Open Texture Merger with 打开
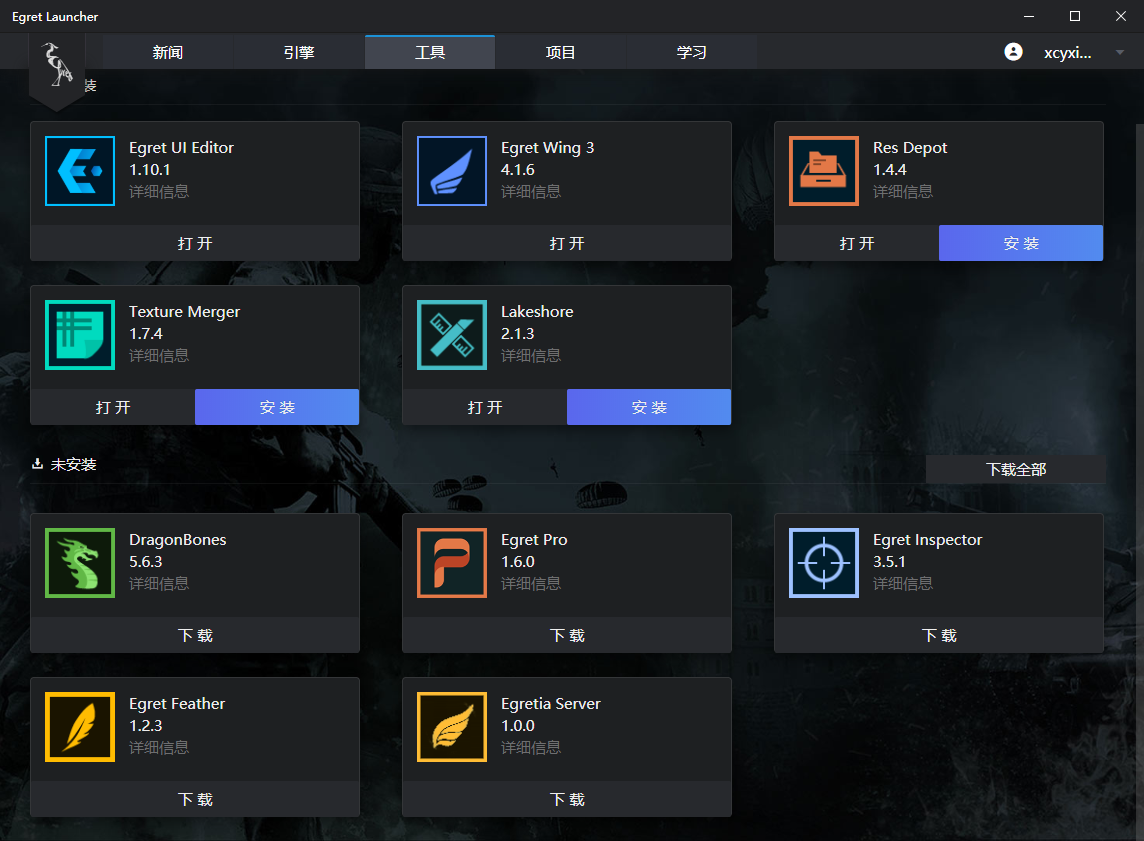Viewport: 1144px width, 841px height. 113,407
